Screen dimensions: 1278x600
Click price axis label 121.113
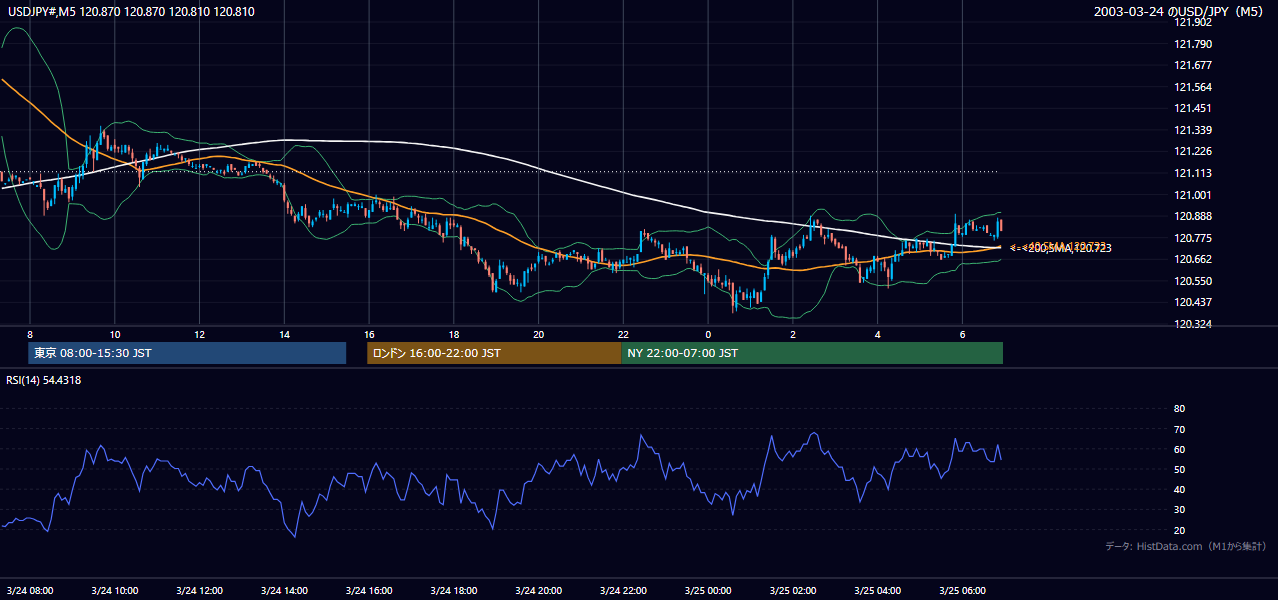1191,173
